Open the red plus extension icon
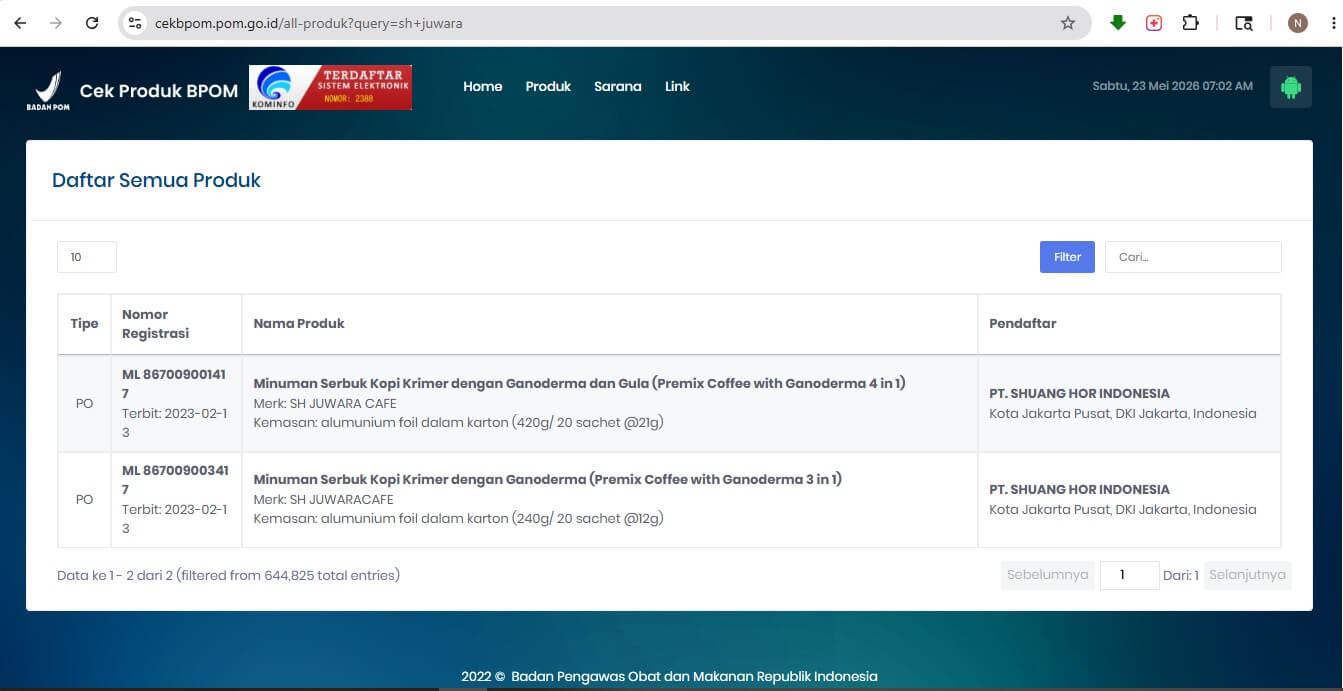Image resolution: width=1343 pixels, height=691 pixels. click(x=1154, y=23)
